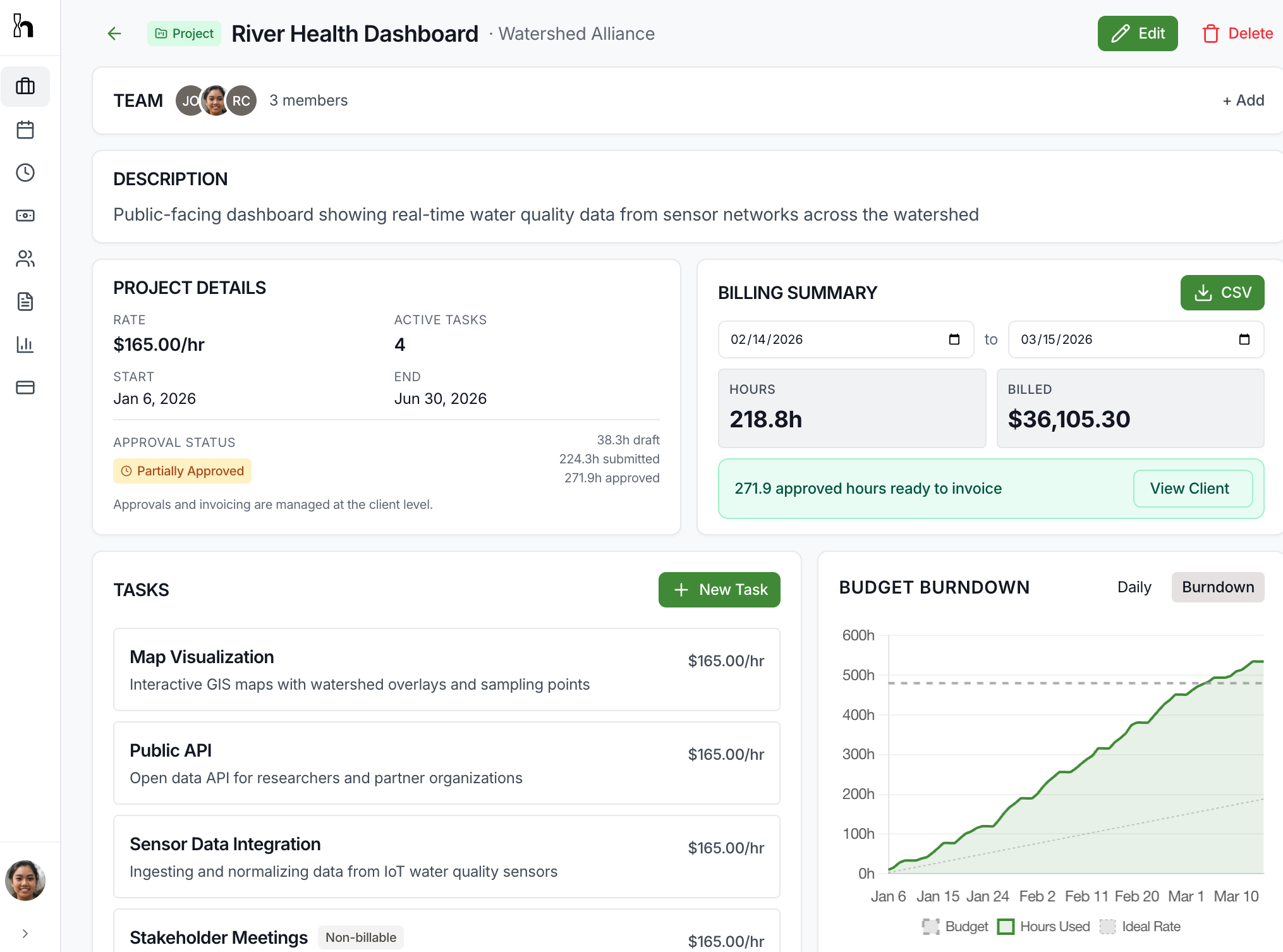Image resolution: width=1283 pixels, height=952 pixels.
Task: Open the 03/15/2026 date picker
Action: coord(1243,339)
